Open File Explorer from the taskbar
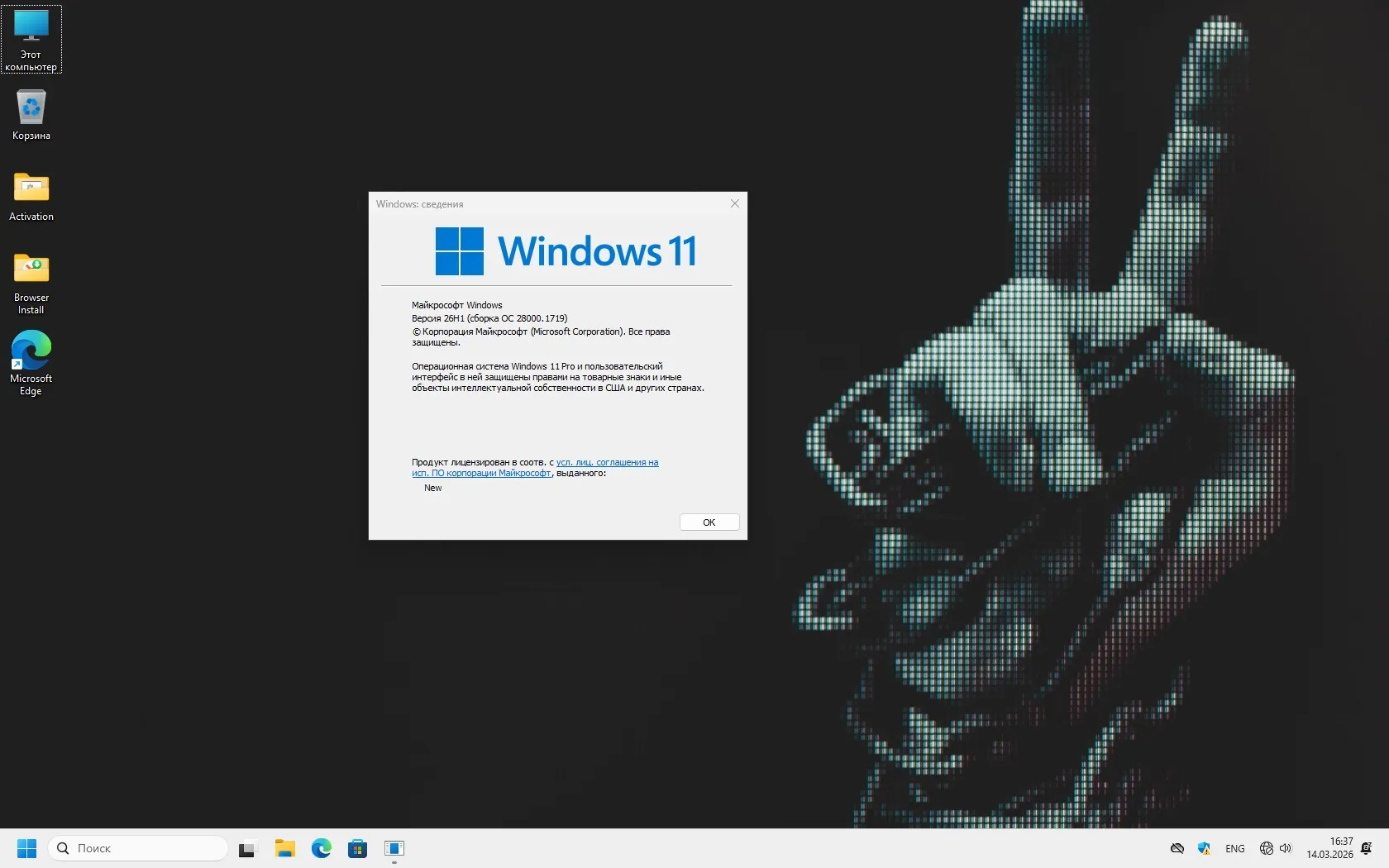The image size is (1389, 868). pos(285,848)
